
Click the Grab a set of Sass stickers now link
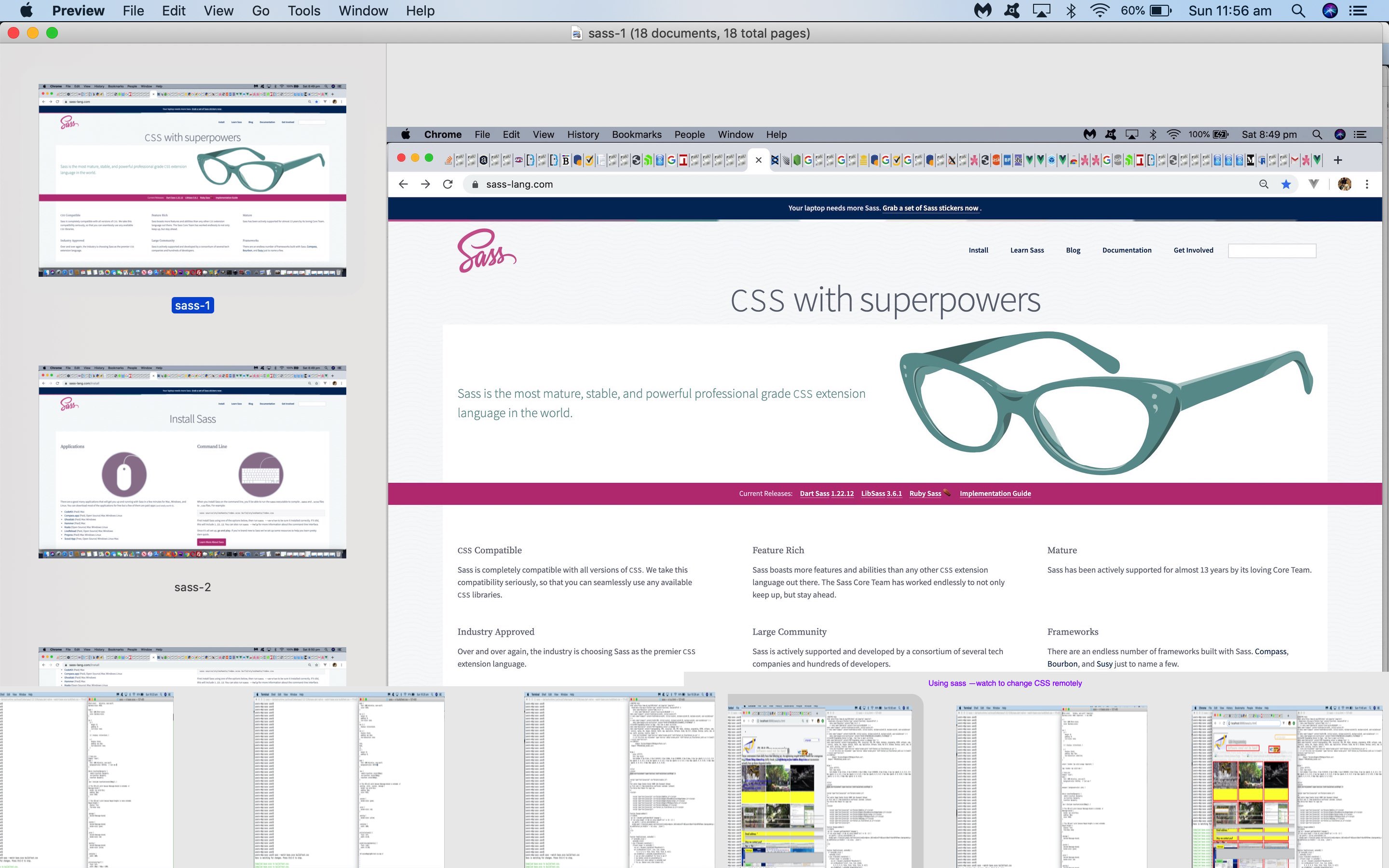tap(930, 208)
